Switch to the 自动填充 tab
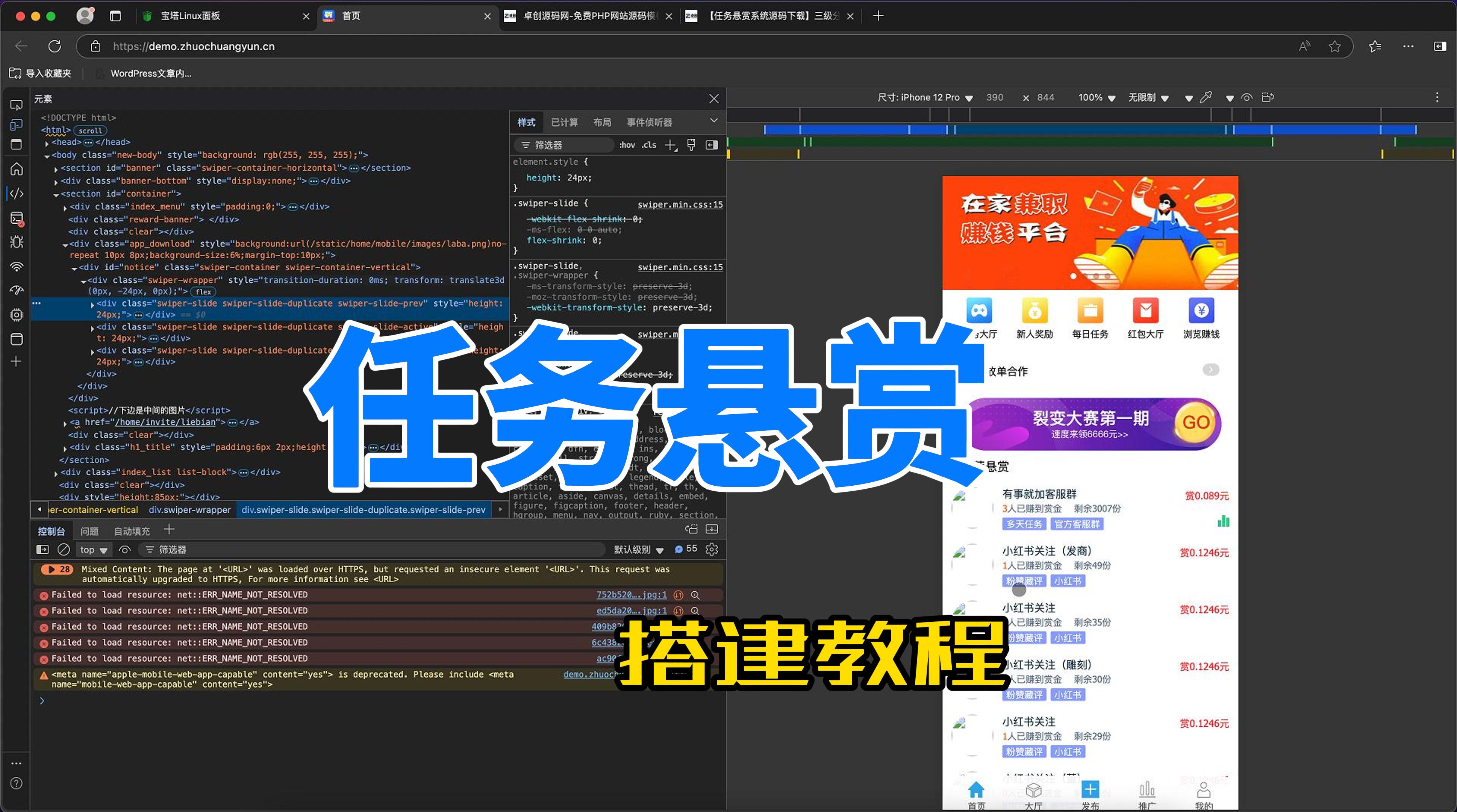Screen dimensions: 1457x812 tap(132, 531)
